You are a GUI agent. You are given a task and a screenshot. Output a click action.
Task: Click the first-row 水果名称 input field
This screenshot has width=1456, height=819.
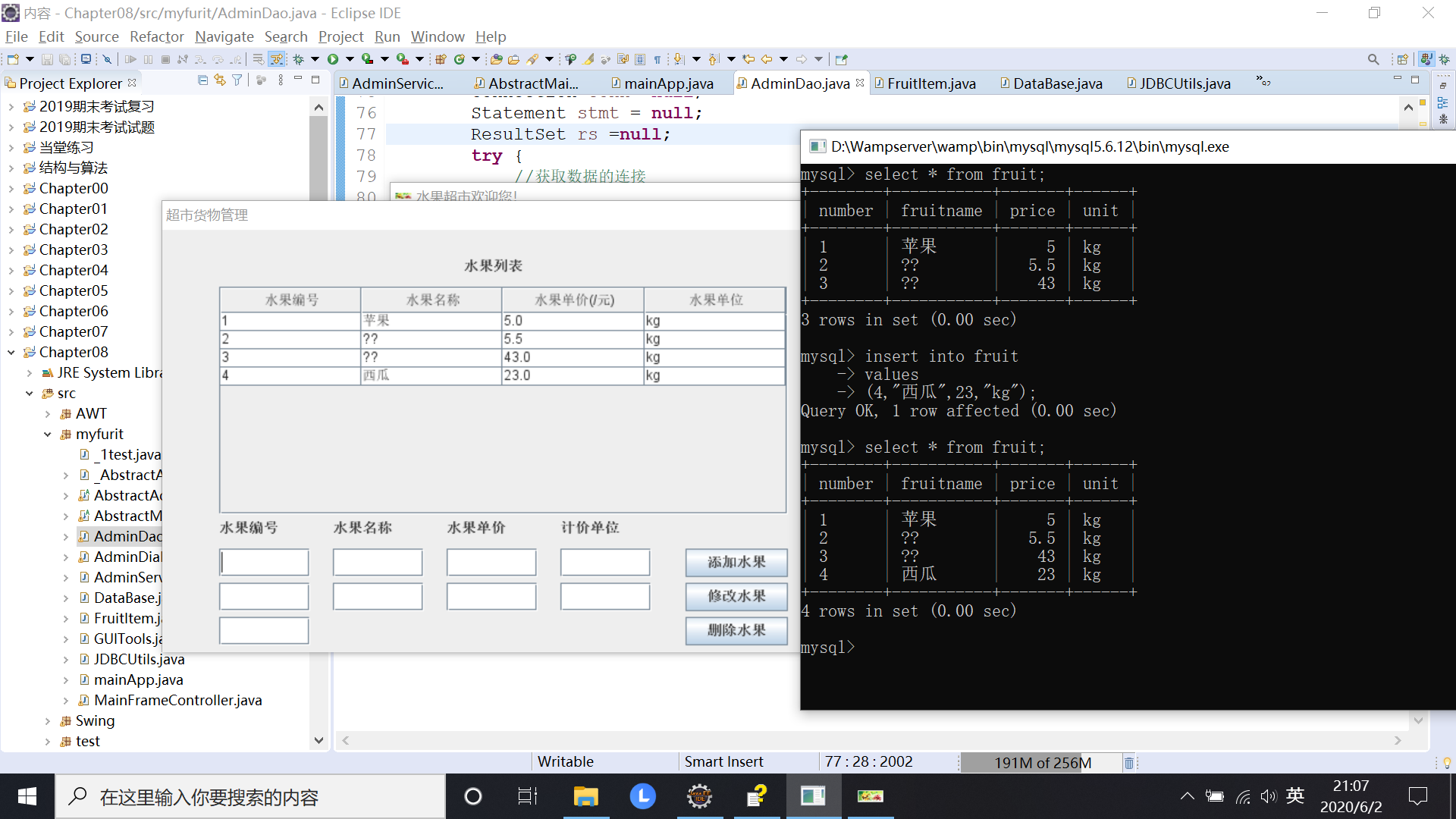click(x=378, y=563)
